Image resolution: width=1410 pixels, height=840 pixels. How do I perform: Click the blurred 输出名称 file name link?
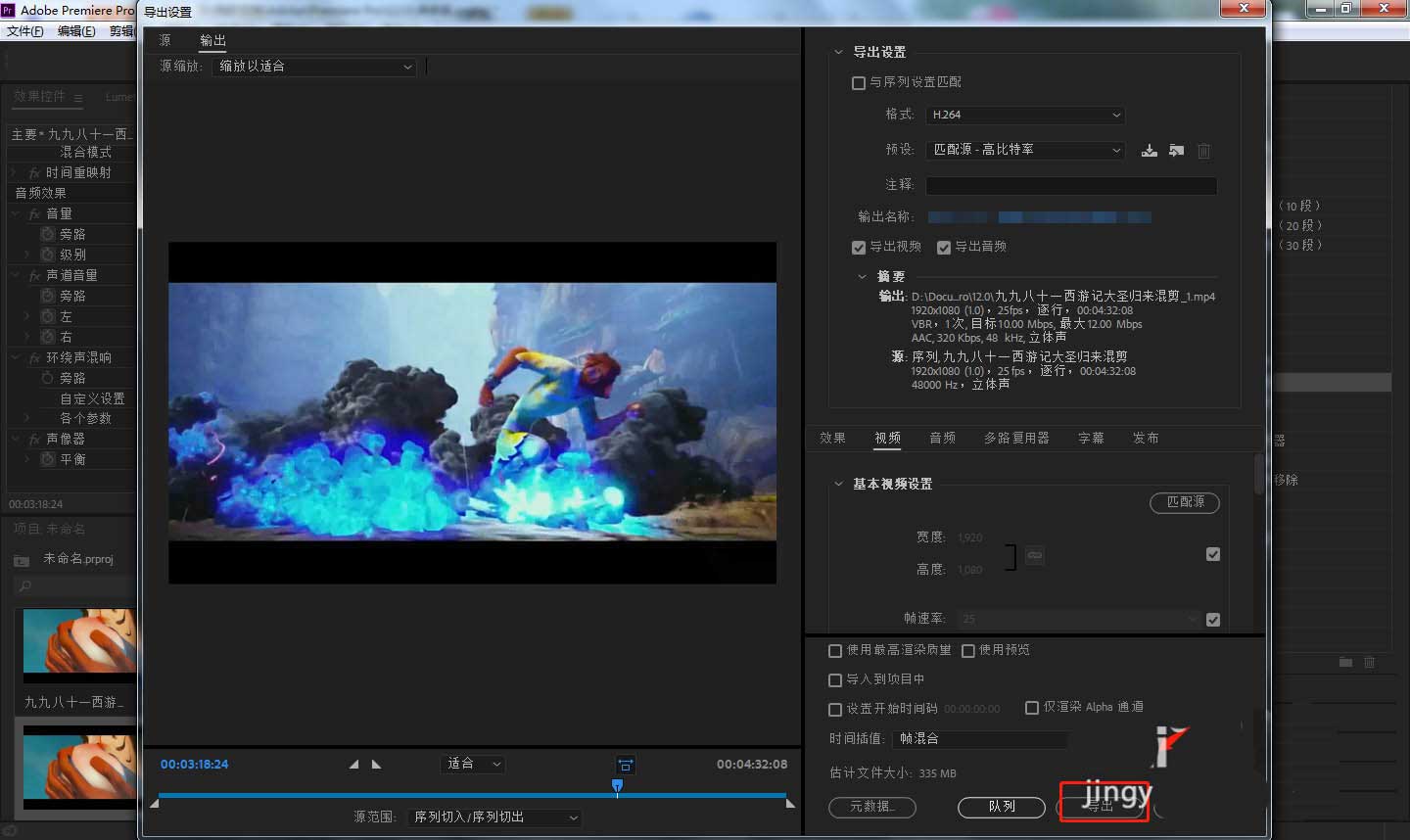click(1040, 217)
